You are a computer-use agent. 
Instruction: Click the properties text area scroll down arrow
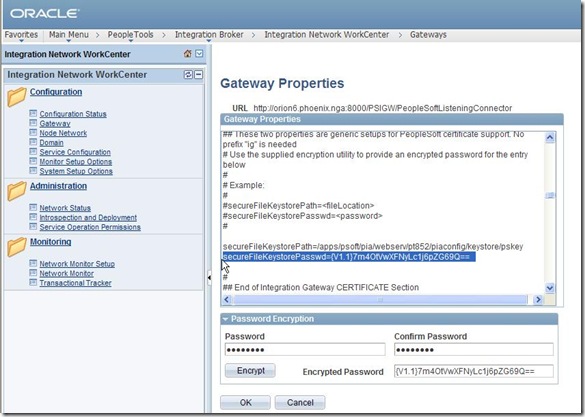[x=550, y=288]
